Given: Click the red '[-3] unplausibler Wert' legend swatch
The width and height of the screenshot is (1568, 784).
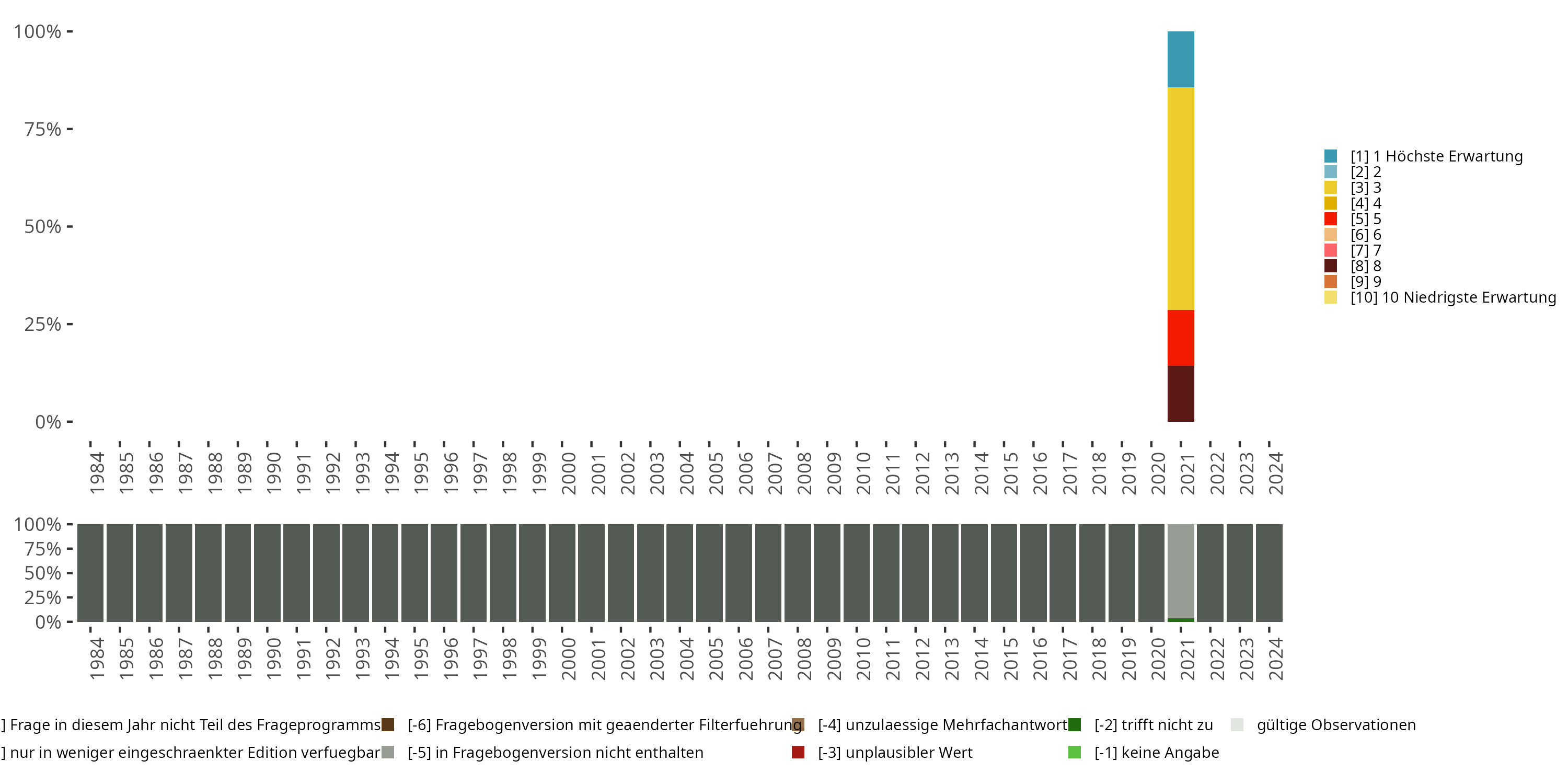Looking at the screenshot, I should pos(798,752).
